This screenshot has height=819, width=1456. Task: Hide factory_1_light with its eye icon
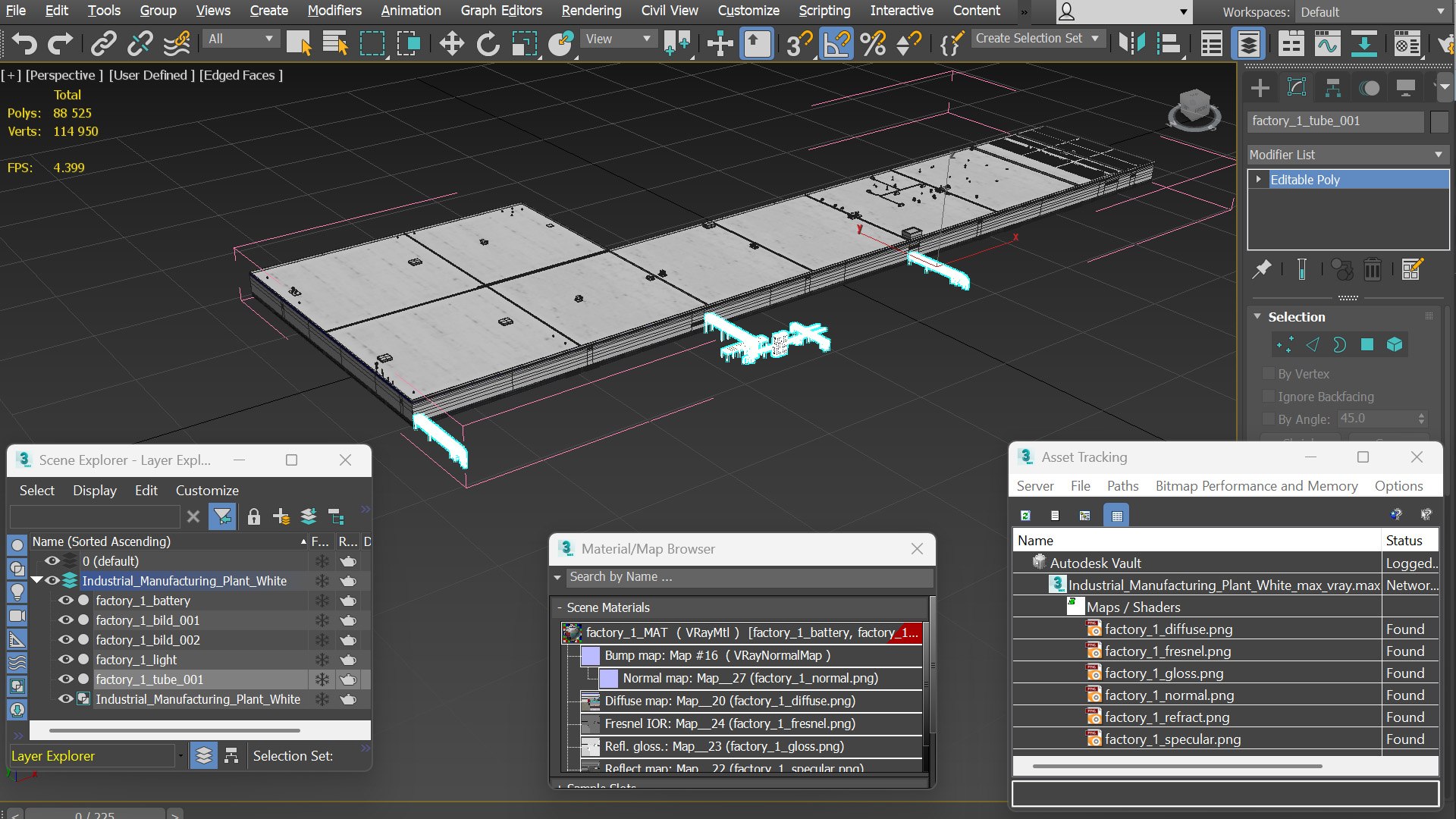pyautogui.click(x=66, y=660)
